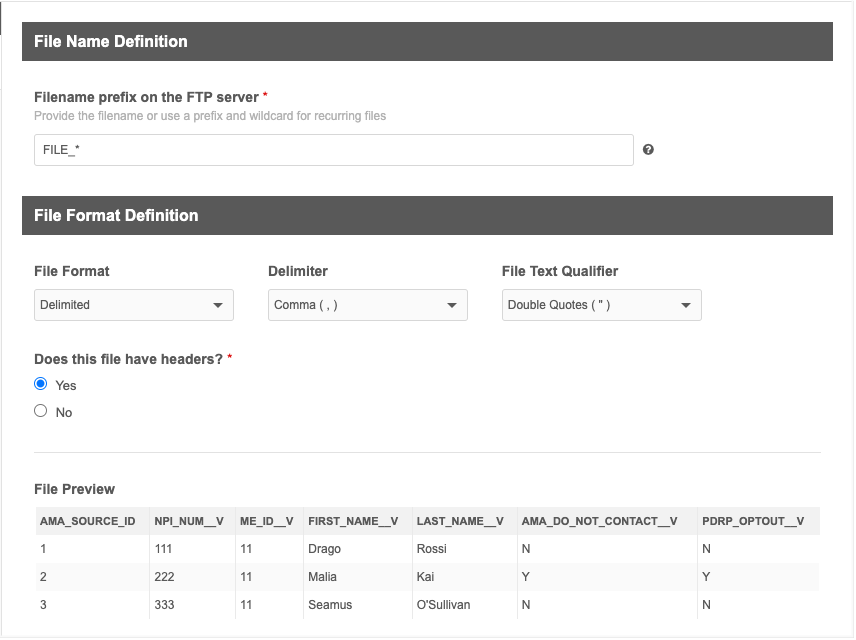Select the LAST_NAME__V column header
Viewport: 856px width, 640px height.
[x=460, y=521]
